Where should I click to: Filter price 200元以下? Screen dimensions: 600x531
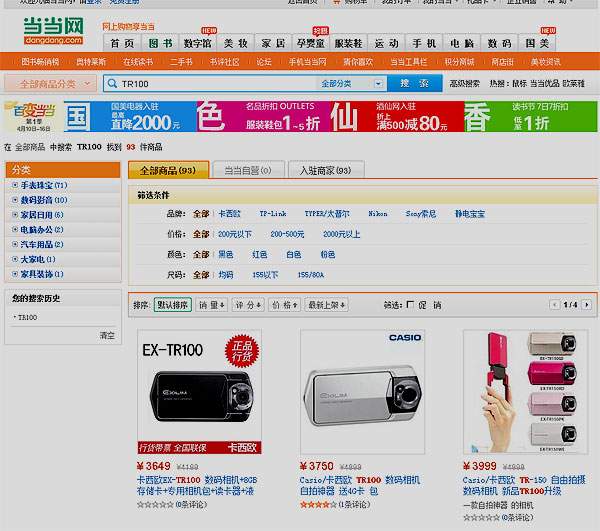(x=235, y=234)
